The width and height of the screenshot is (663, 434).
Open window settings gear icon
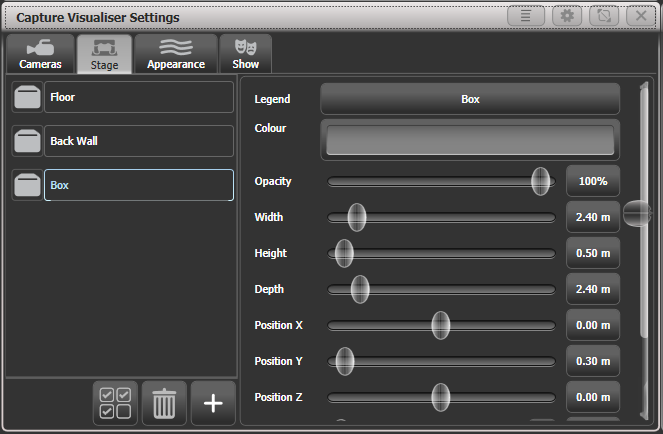567,16
